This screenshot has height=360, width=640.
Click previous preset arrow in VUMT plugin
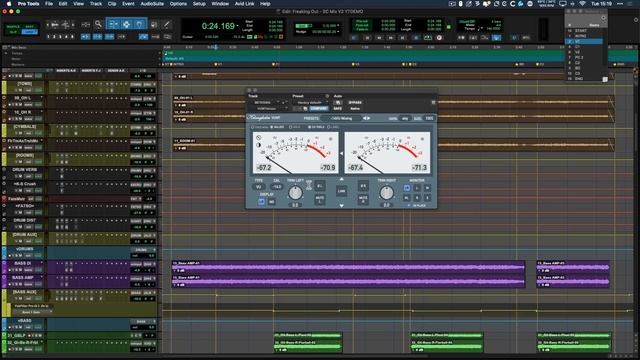point(364,118)
